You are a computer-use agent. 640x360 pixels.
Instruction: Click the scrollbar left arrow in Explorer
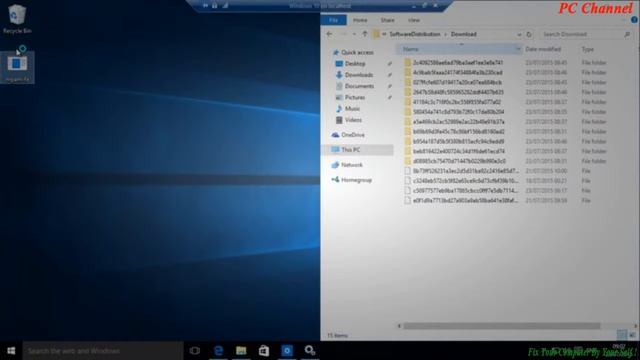click(x=399, y=326)
